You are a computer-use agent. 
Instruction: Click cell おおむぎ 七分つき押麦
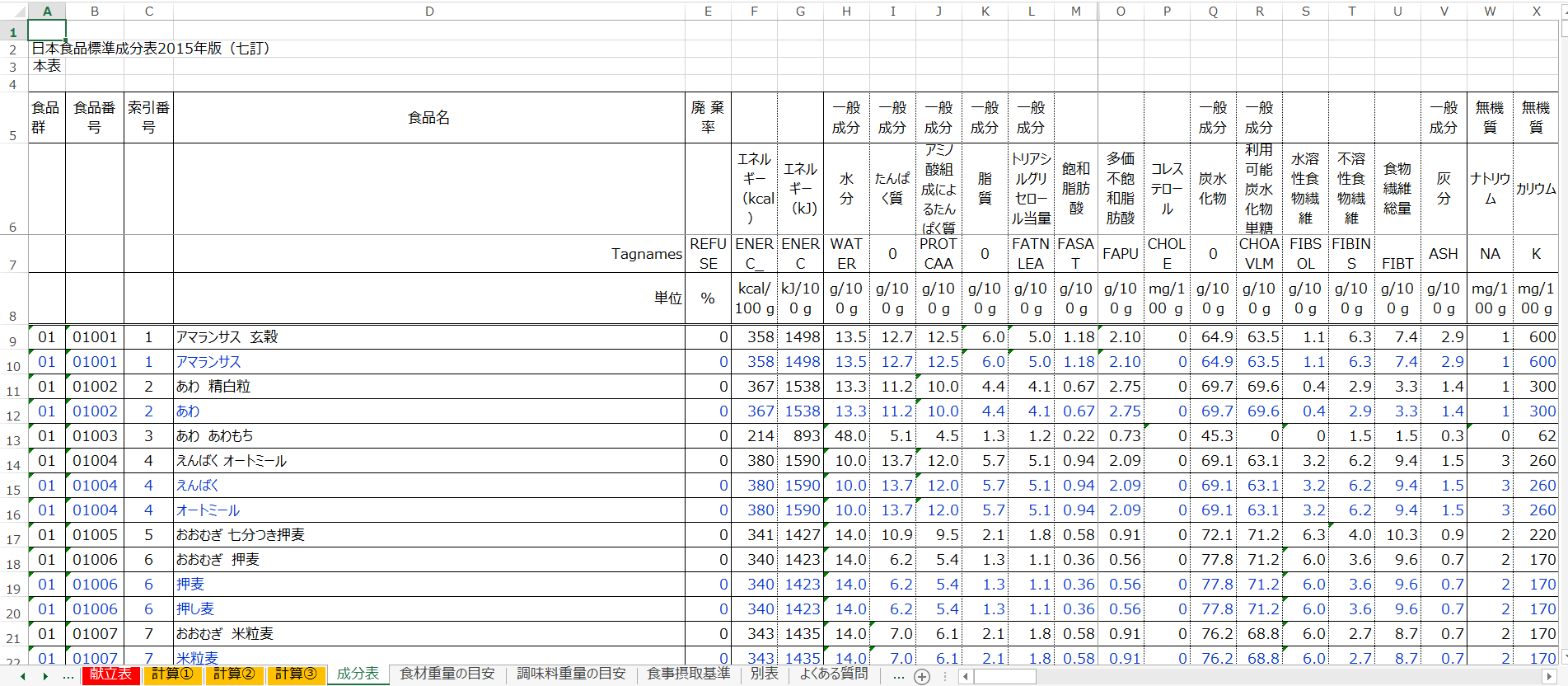pos(429,535)
